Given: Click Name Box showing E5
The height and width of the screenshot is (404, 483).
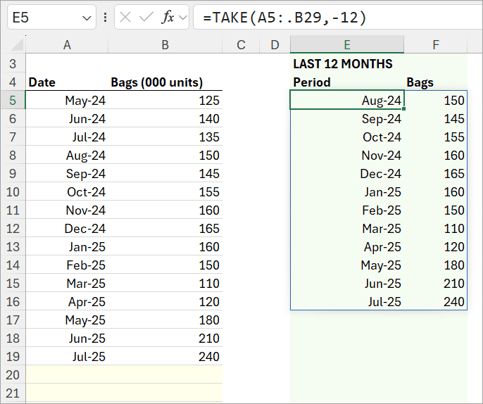Looking at the screenshot, I should [51, 17].
